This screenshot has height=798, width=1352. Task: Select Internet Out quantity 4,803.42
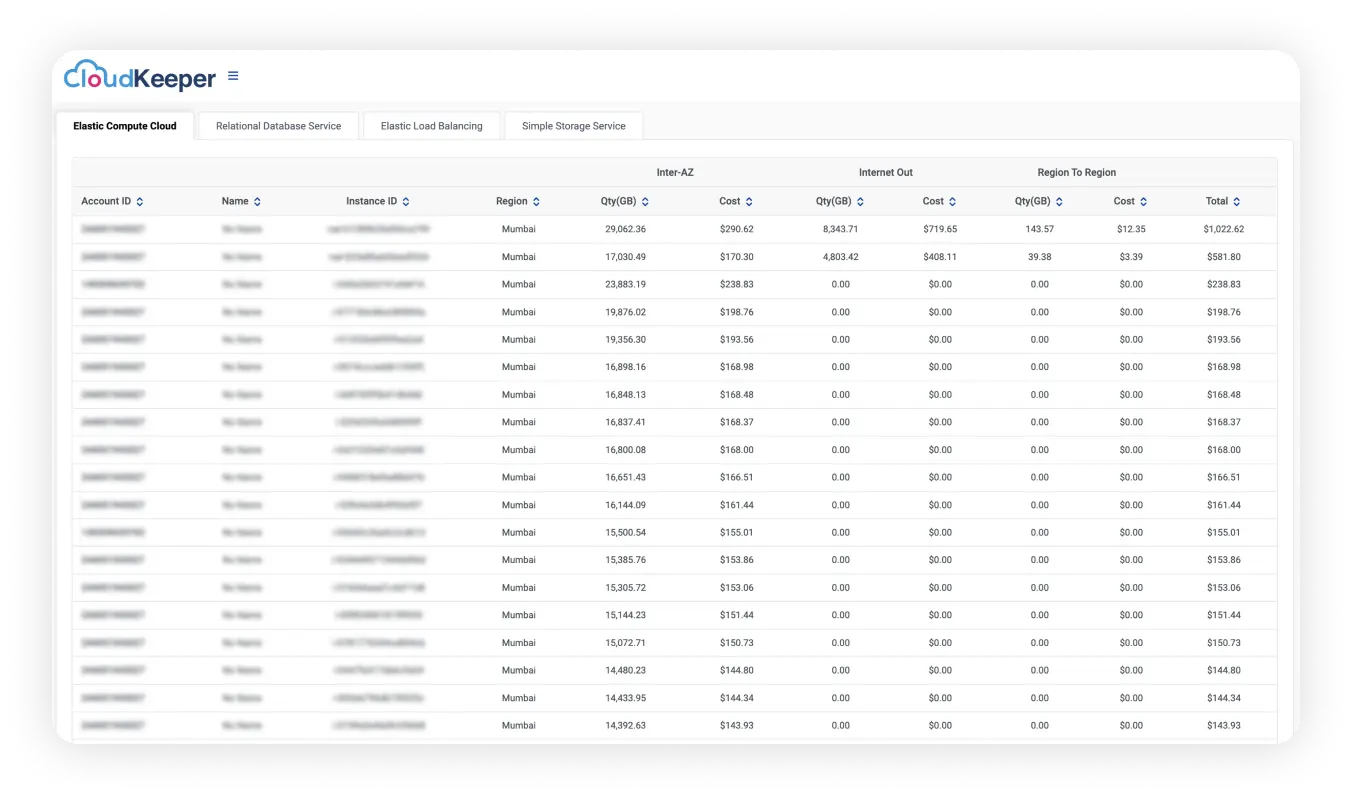841,257
